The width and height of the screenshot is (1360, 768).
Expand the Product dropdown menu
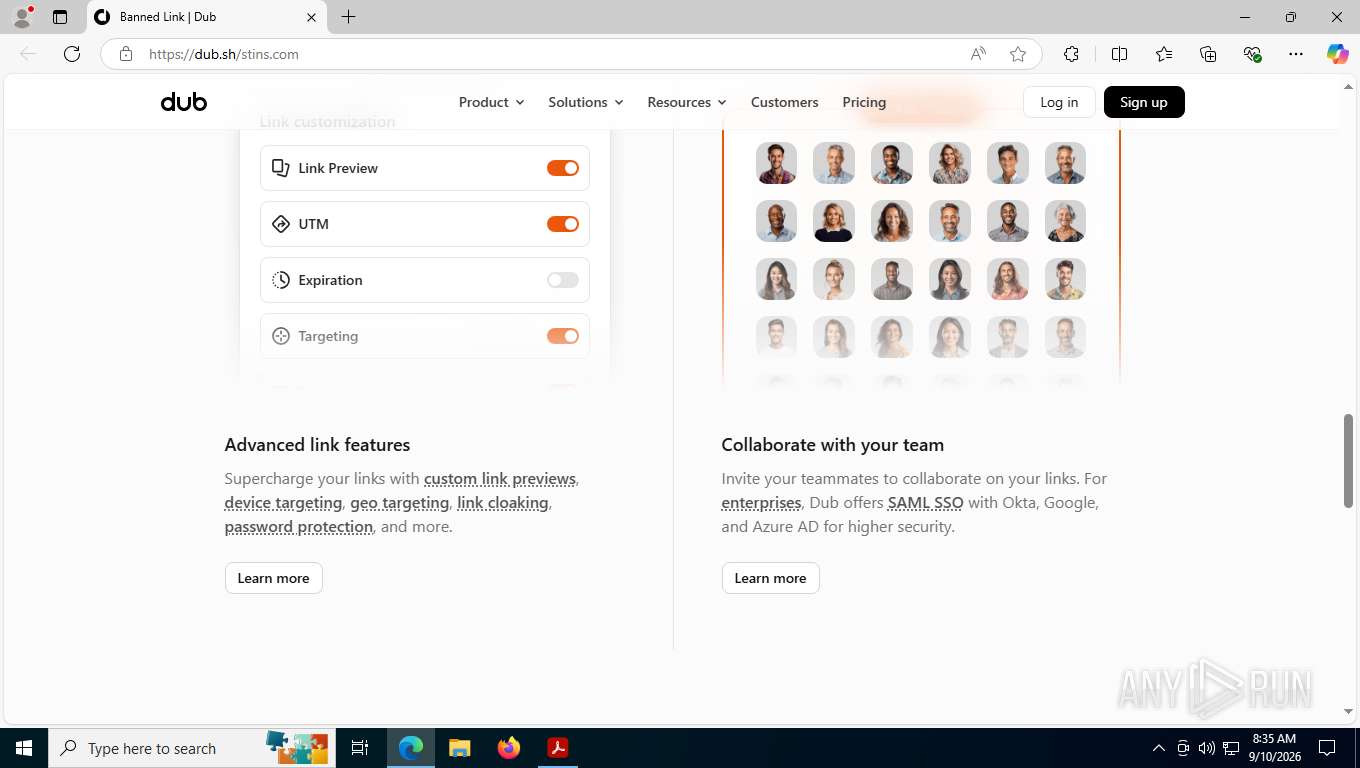pos(491,102)
